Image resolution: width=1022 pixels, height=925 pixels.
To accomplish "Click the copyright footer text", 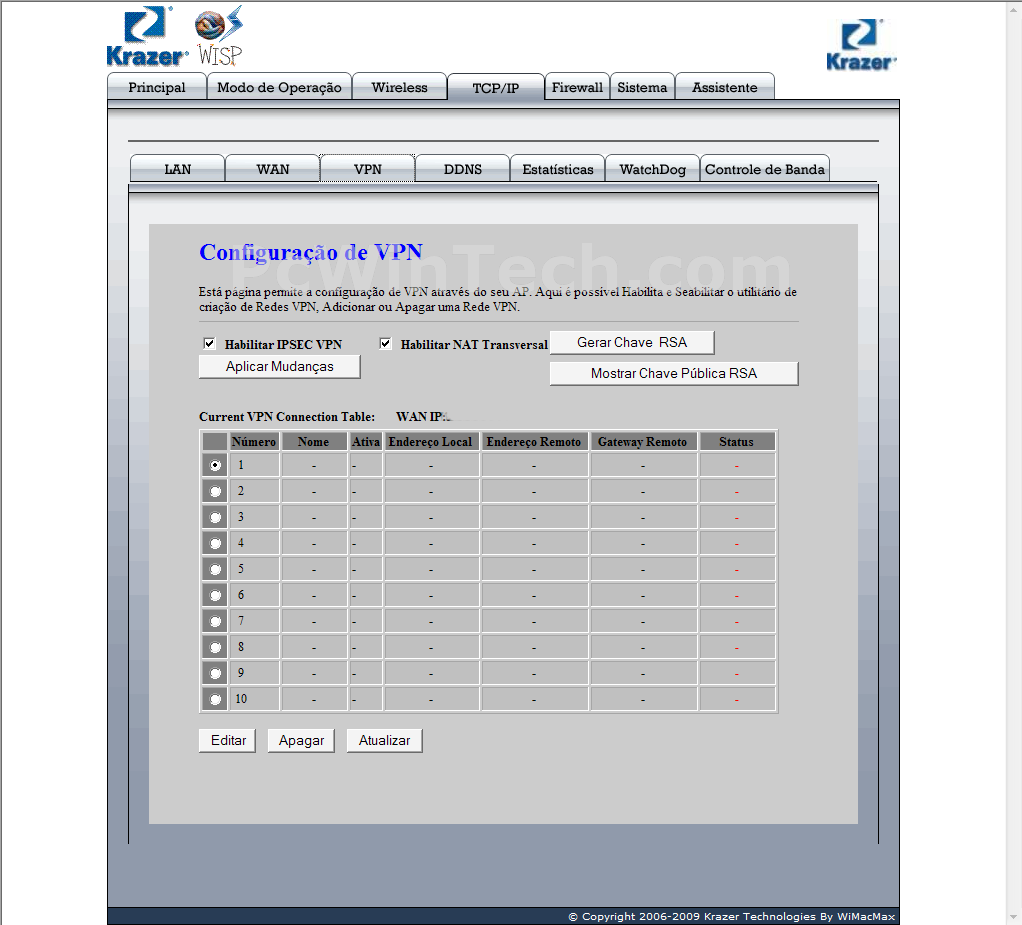I will pos(731,917).
